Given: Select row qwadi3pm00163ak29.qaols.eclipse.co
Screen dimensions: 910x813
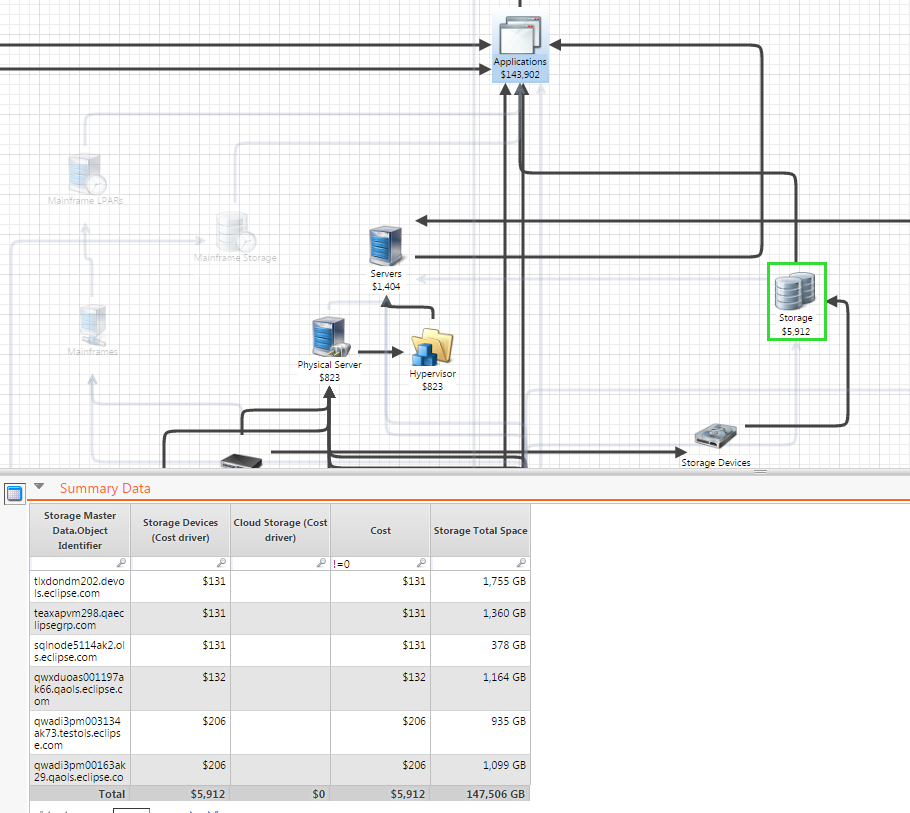Looking at the screenshot, I should pos(280,771).
